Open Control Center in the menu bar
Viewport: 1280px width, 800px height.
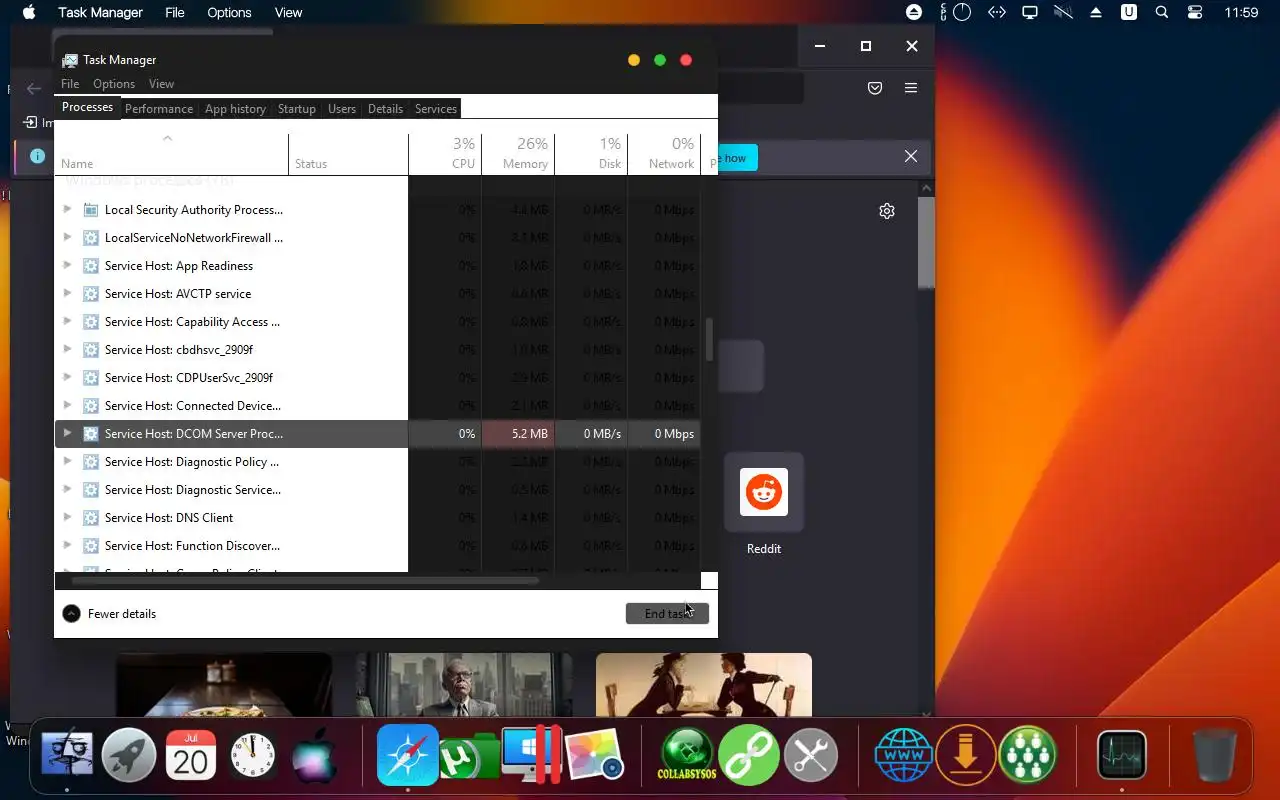(1195, 13)
